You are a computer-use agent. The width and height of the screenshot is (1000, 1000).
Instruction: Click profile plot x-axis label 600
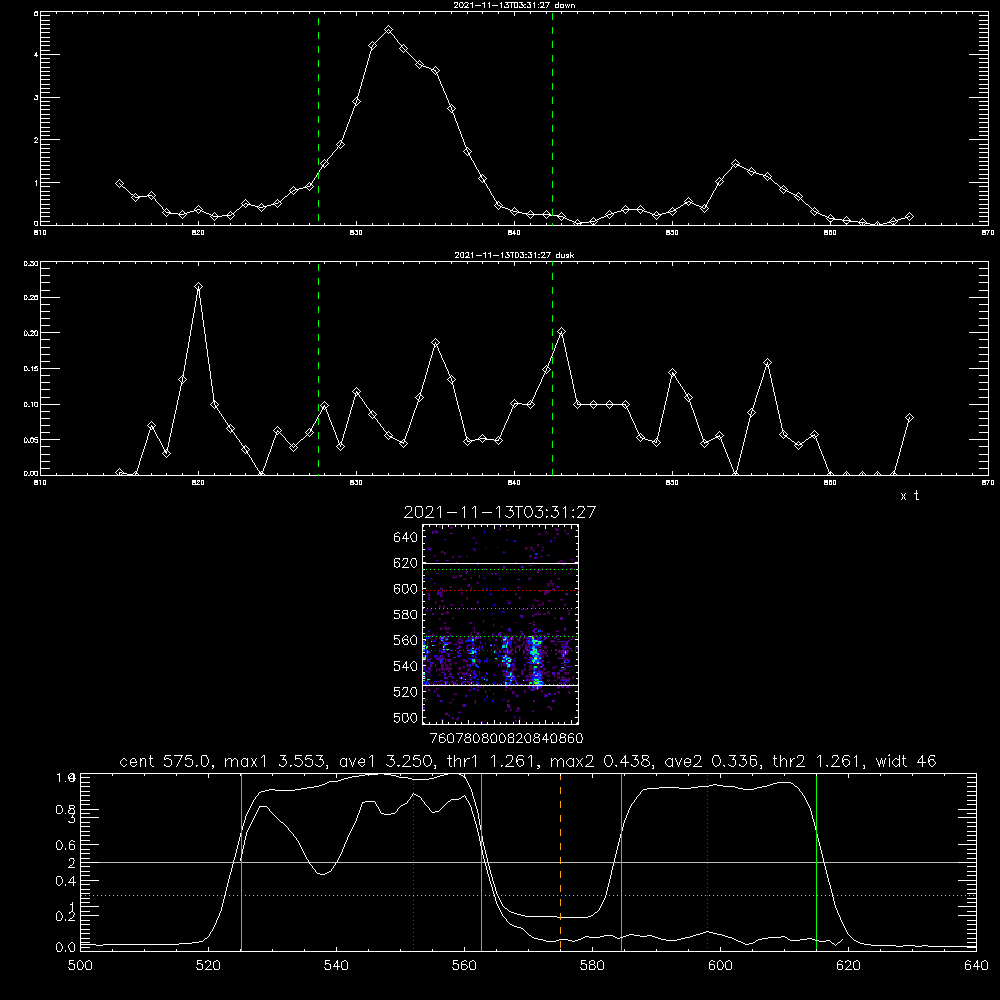pos(720,965)
